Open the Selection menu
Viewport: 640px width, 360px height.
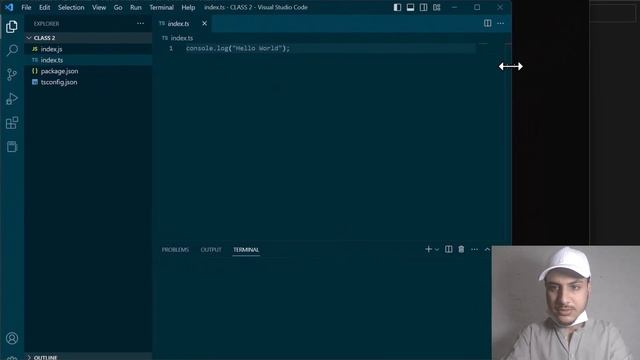(71, 7)
